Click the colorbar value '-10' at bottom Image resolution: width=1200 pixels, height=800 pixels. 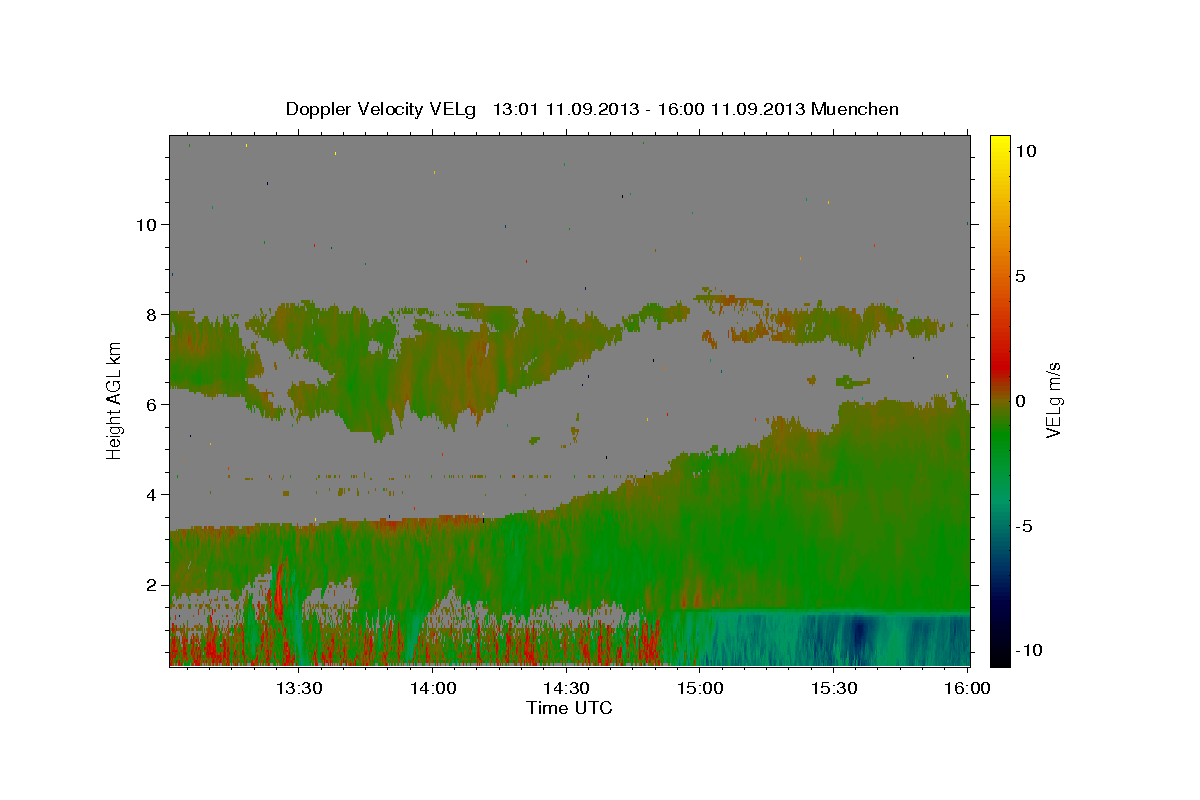pyautogui.click(x=1029, y=650)
